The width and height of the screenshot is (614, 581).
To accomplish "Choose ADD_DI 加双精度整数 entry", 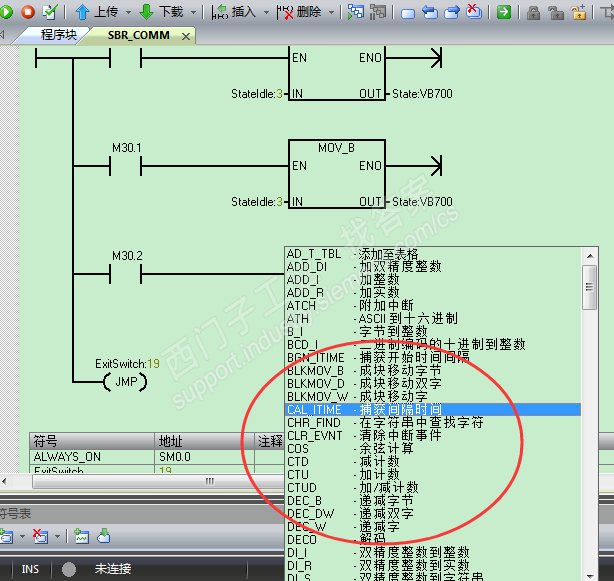I will coord(433,267).
